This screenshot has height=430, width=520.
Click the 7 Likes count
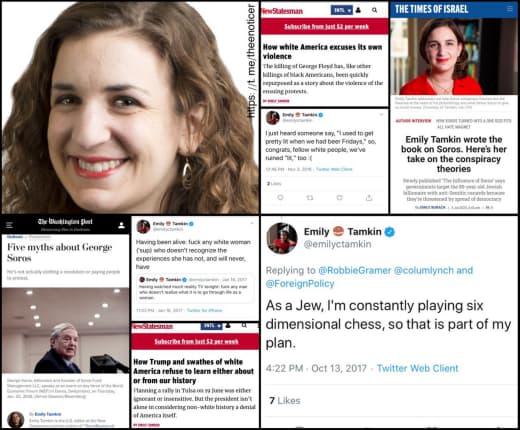click(x=285, y=400)
